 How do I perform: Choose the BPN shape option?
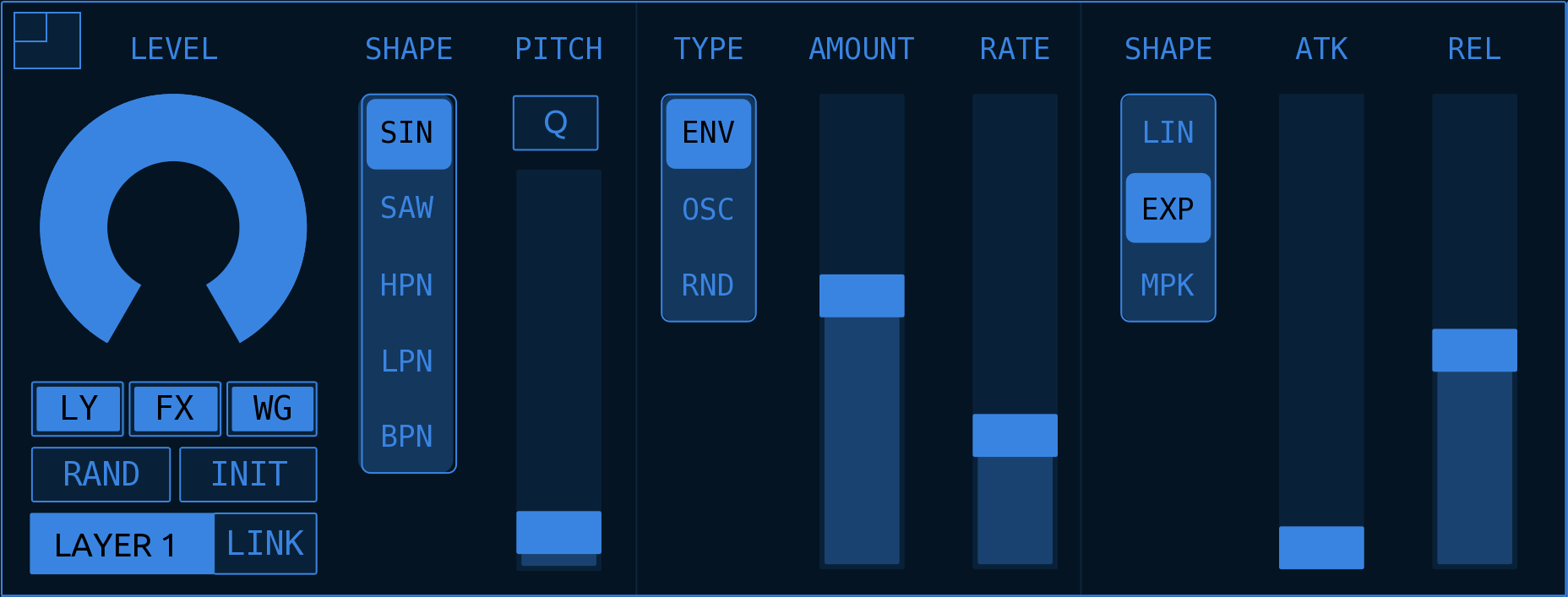[x=408, y=437]
